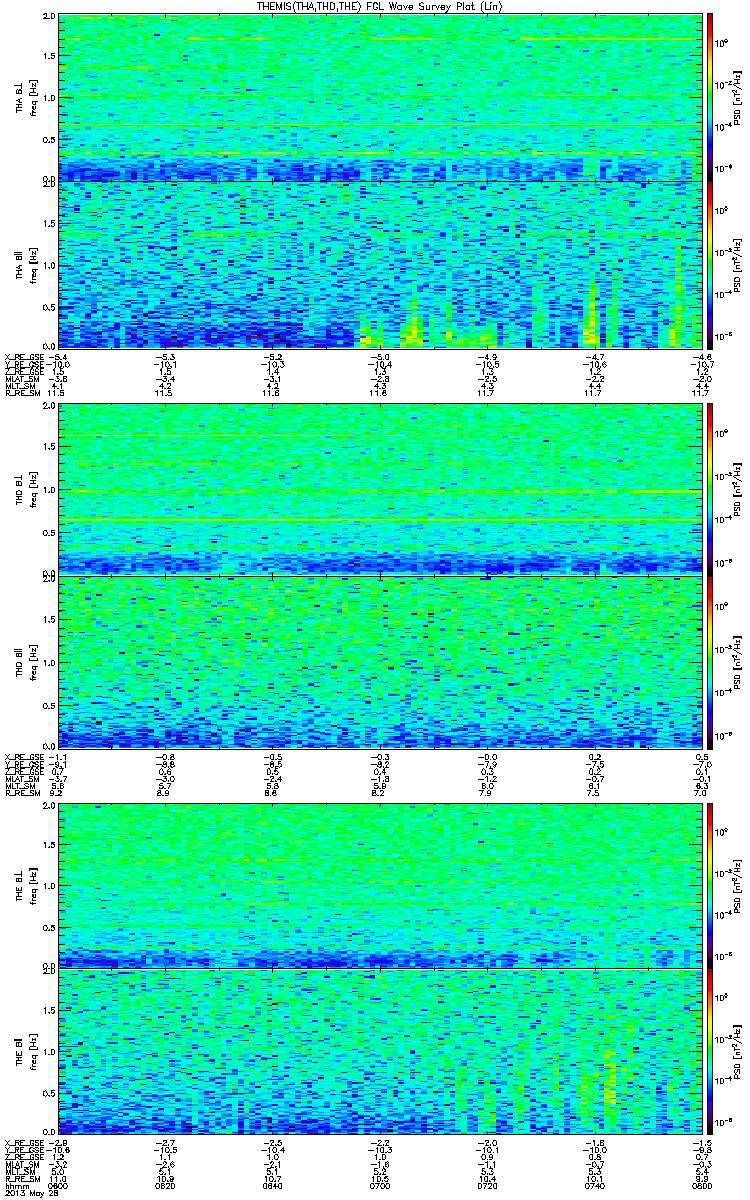
Task: Click the THE B-parallel panel freq [Hz] axis label
Action: coord(34,1052)
